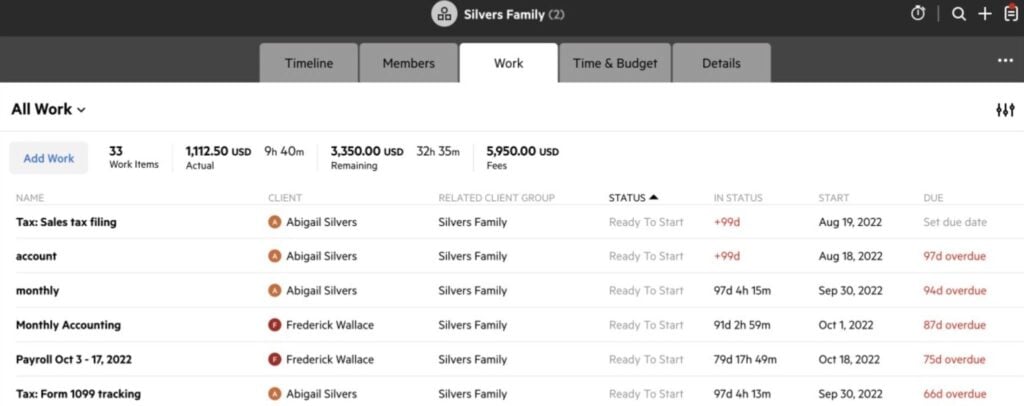
Task: Click Abigail Silvers avatar in monthly row
Action: (274, 290)
